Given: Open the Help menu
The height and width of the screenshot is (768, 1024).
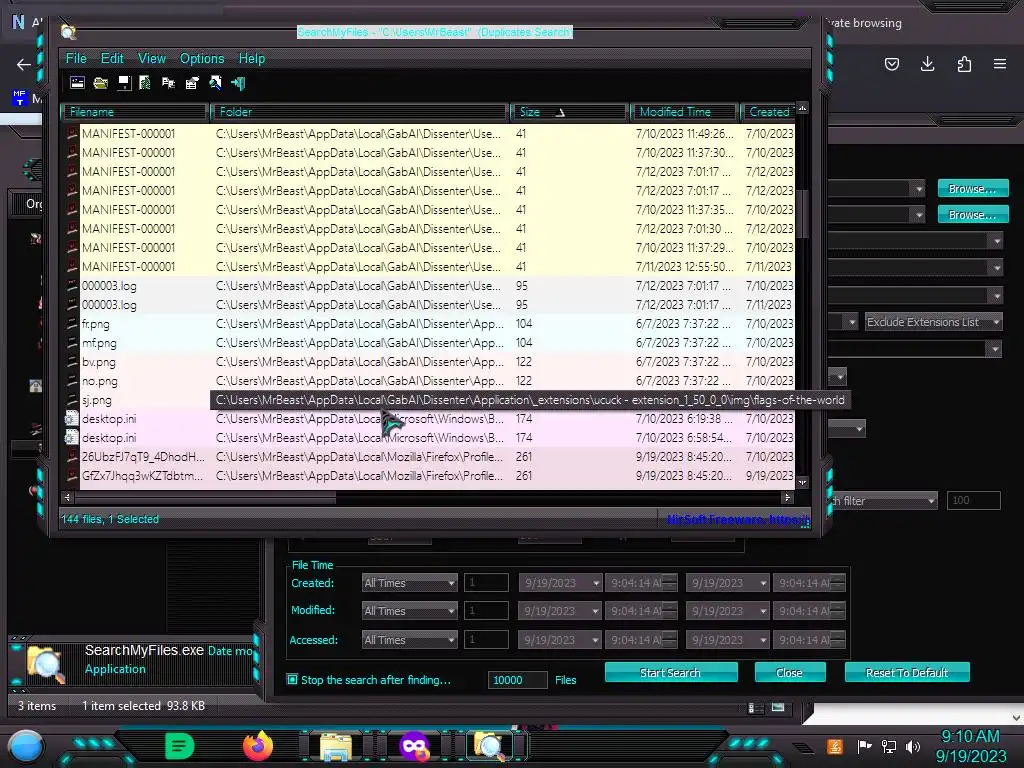Looking at the screenshot, I should (x=251, y=58).
